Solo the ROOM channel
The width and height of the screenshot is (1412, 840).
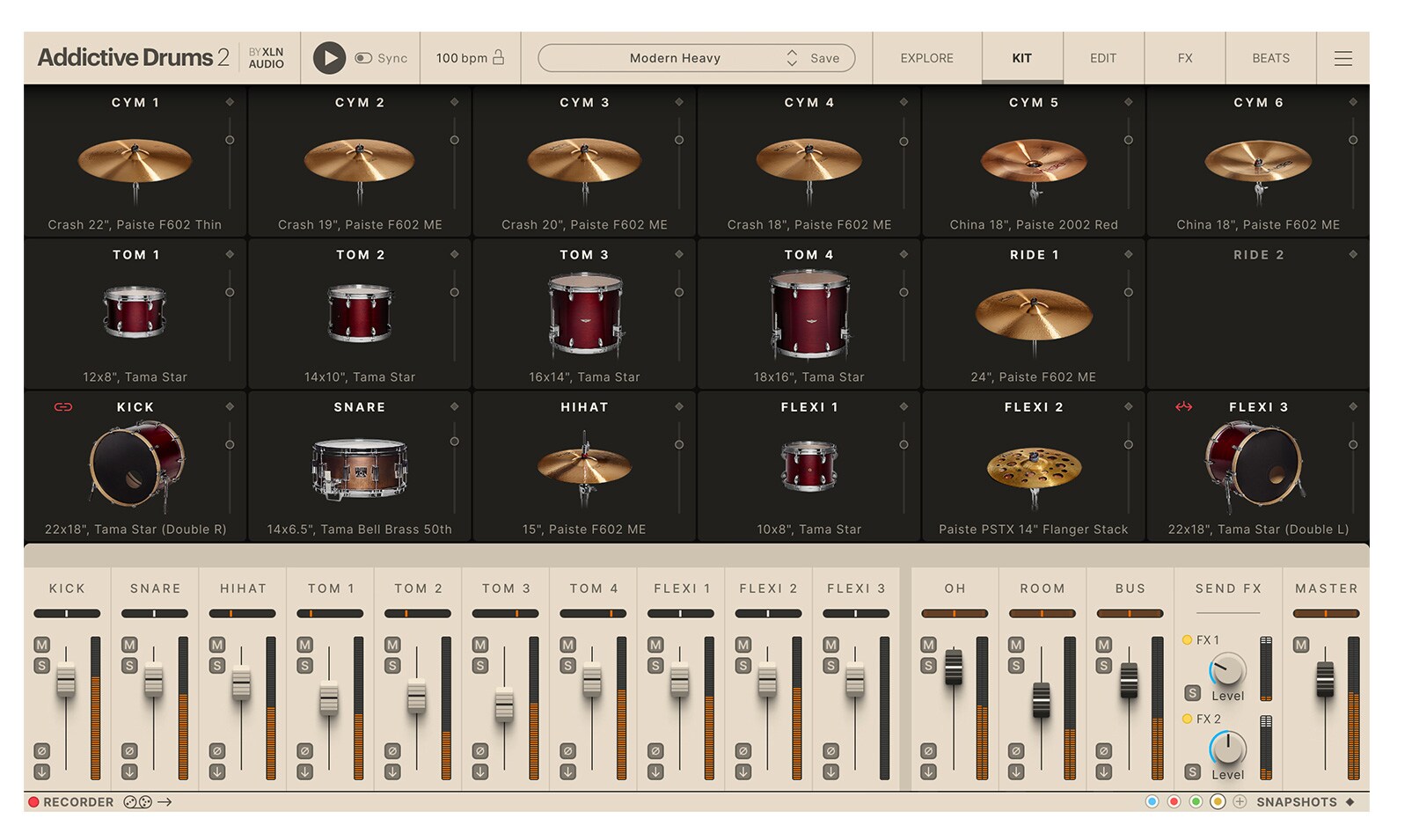[x=1016, y=666]
